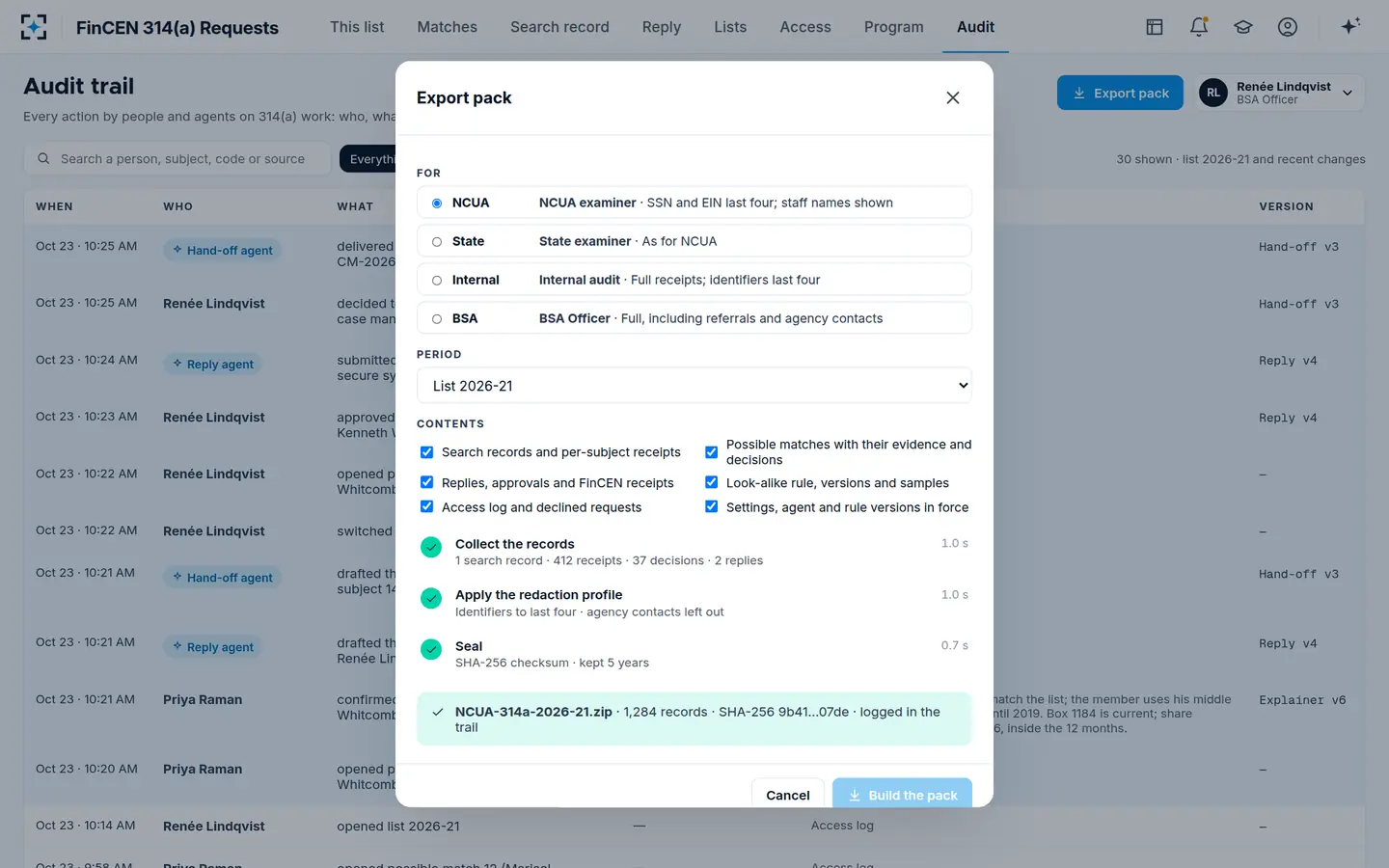Open the layout panel icon in header
The image size is (1389, 868).
tap(1155, 27)
